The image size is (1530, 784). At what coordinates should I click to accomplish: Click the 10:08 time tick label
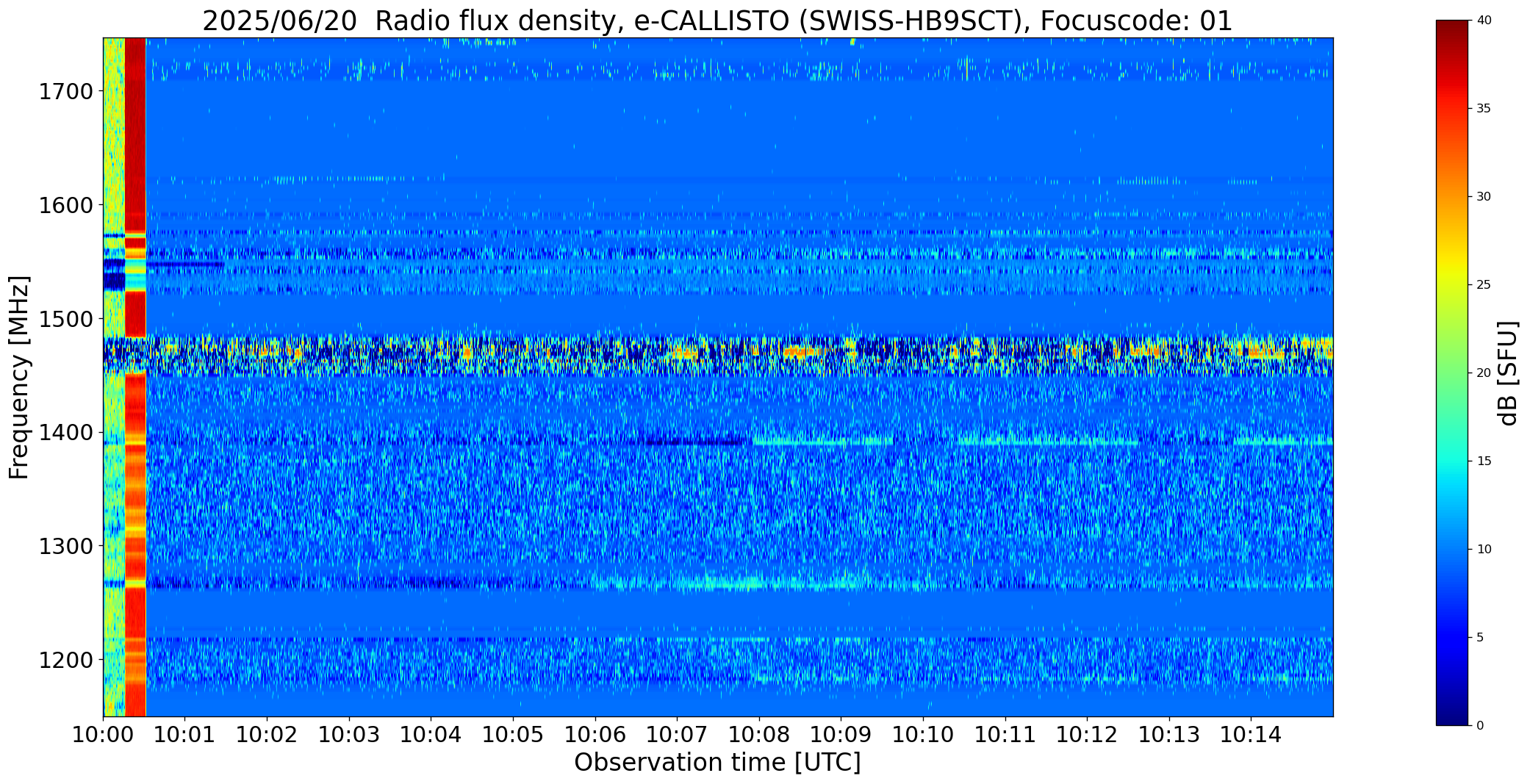[x=759, y=735]
